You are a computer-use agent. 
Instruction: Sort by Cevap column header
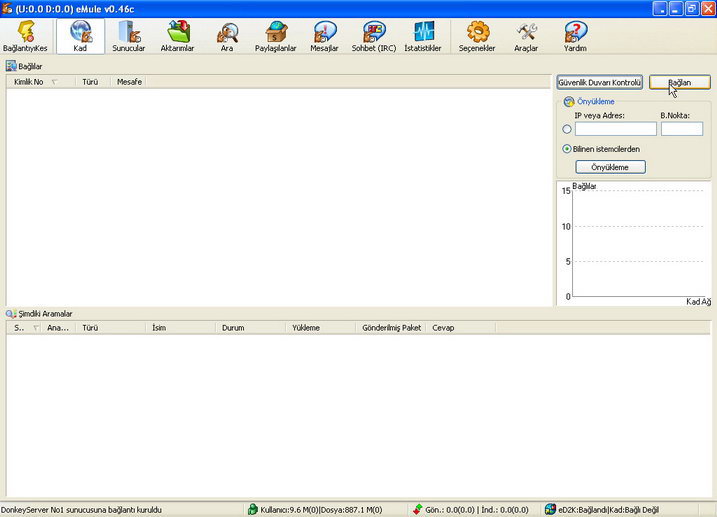click(x=460, y=328)
